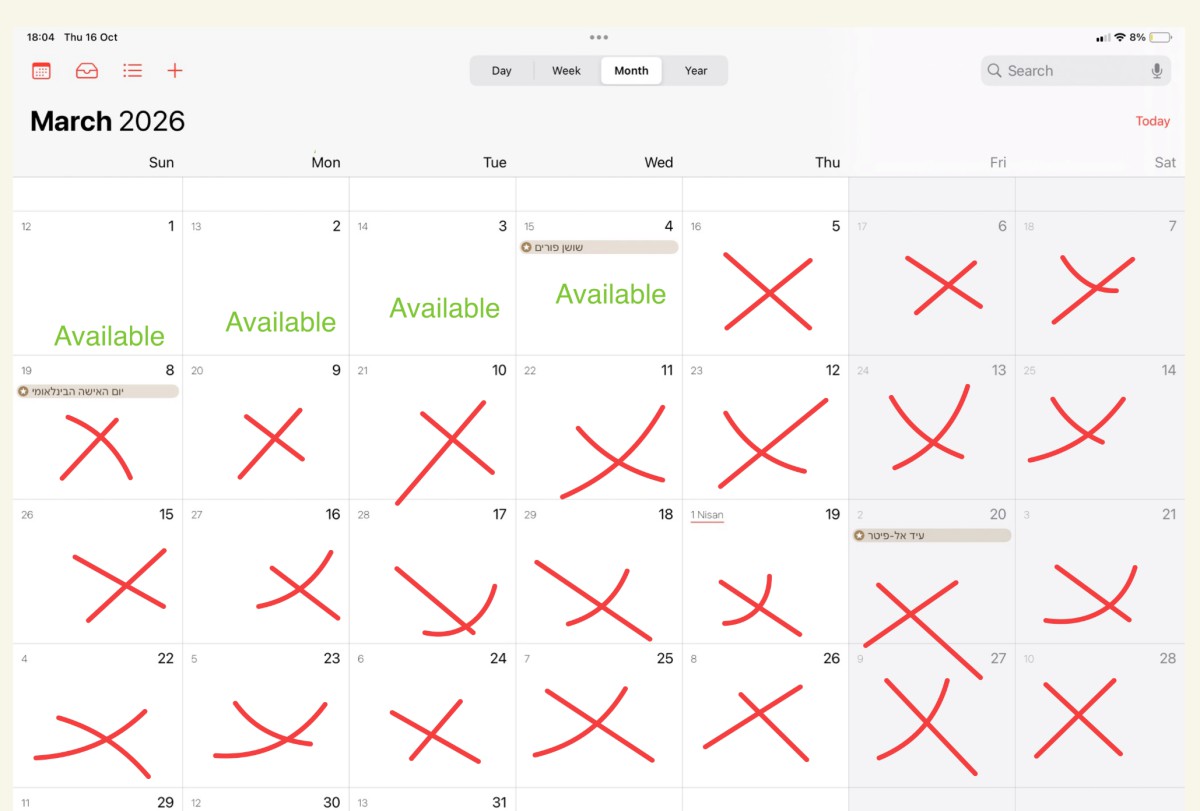Open the calendars list icon
Image resolution: width=1200 pixels, height=811 pixels.
point(41,71)
